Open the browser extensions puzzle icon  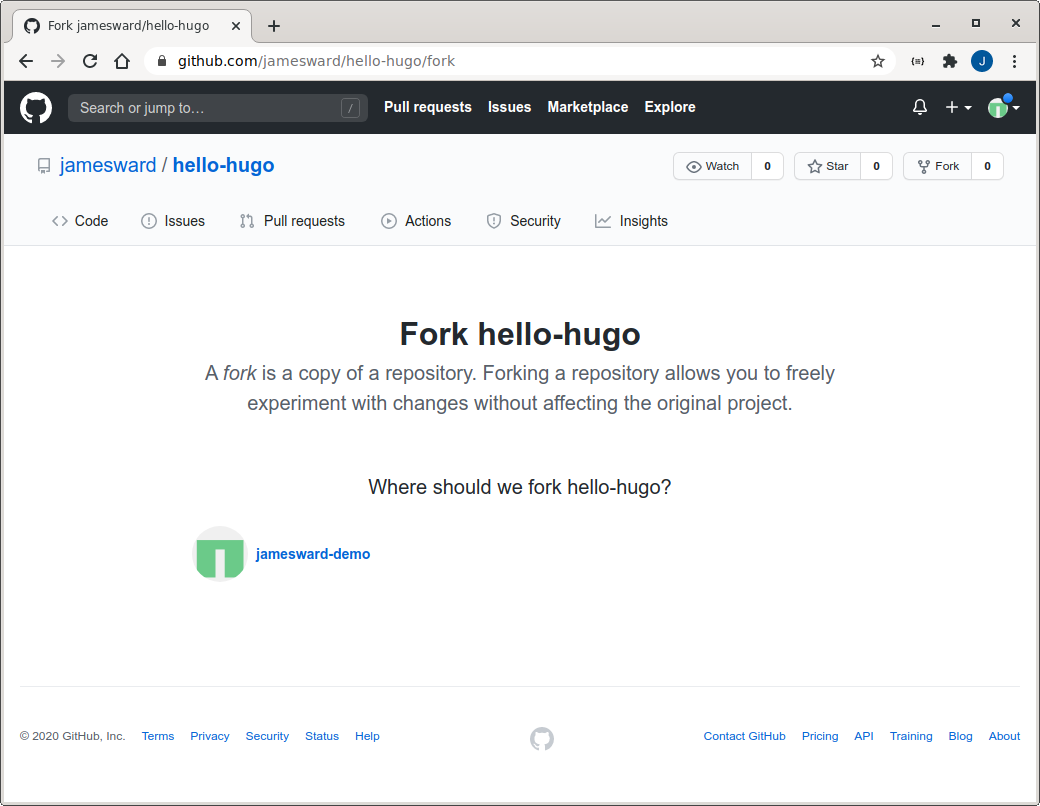tap(950, 61)
